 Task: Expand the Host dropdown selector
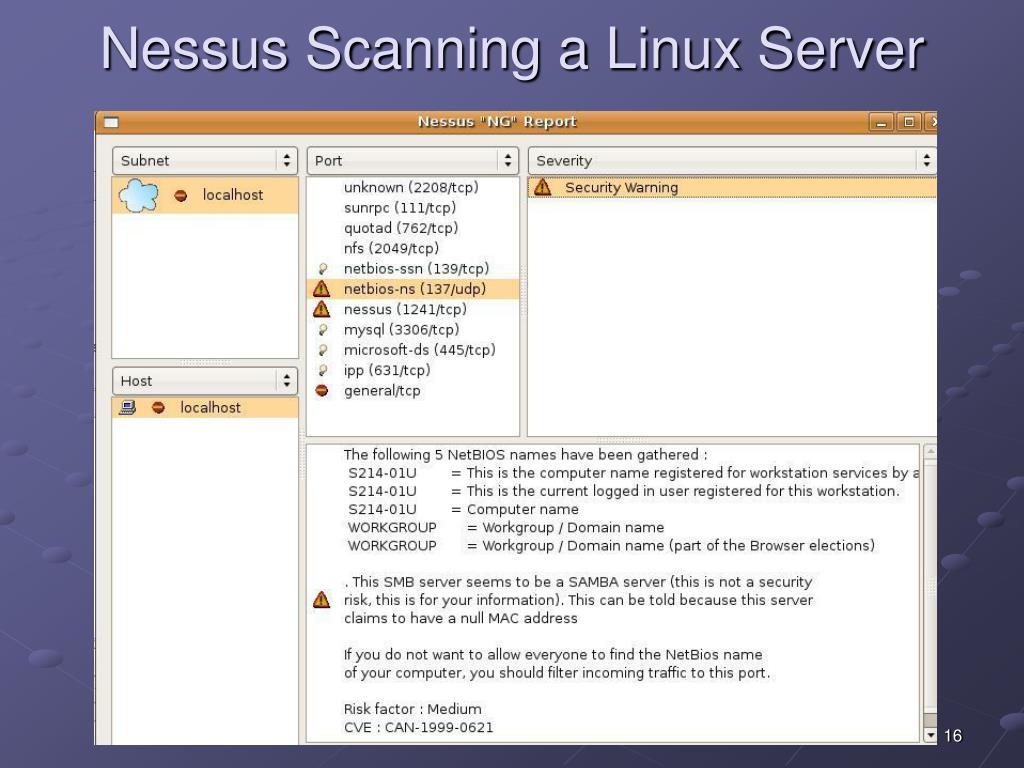(x=204, y=381)
